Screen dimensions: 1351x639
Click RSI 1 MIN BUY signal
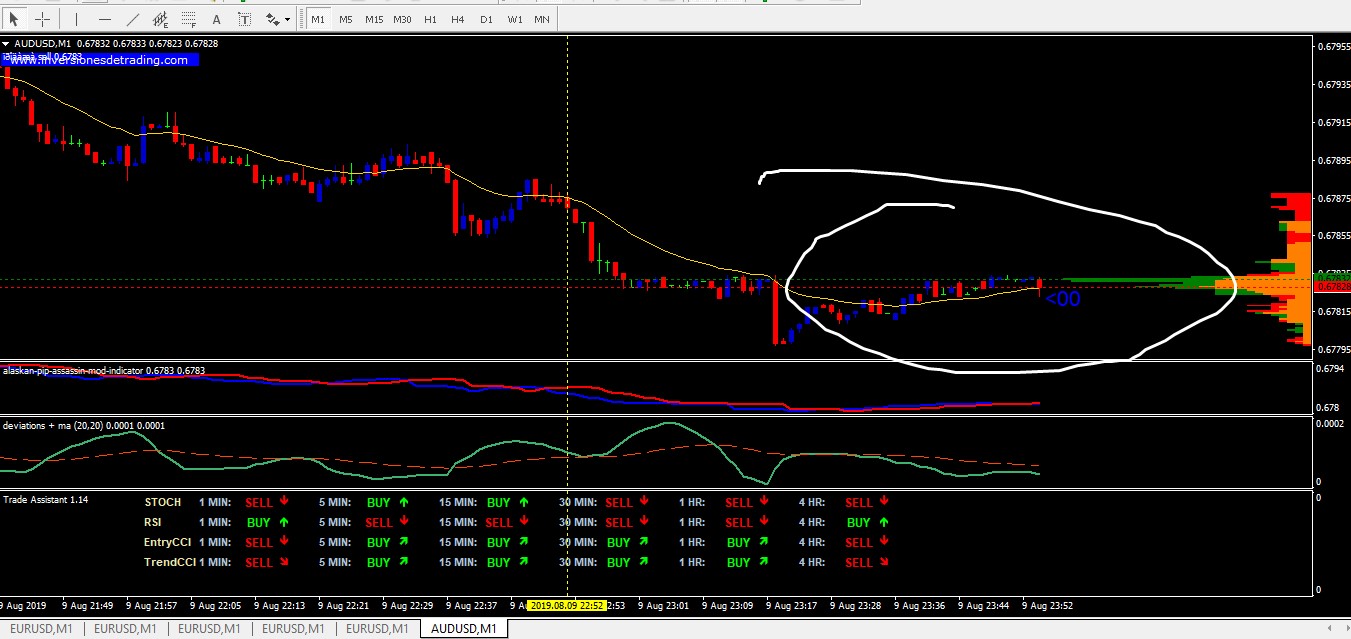[266, 523]
